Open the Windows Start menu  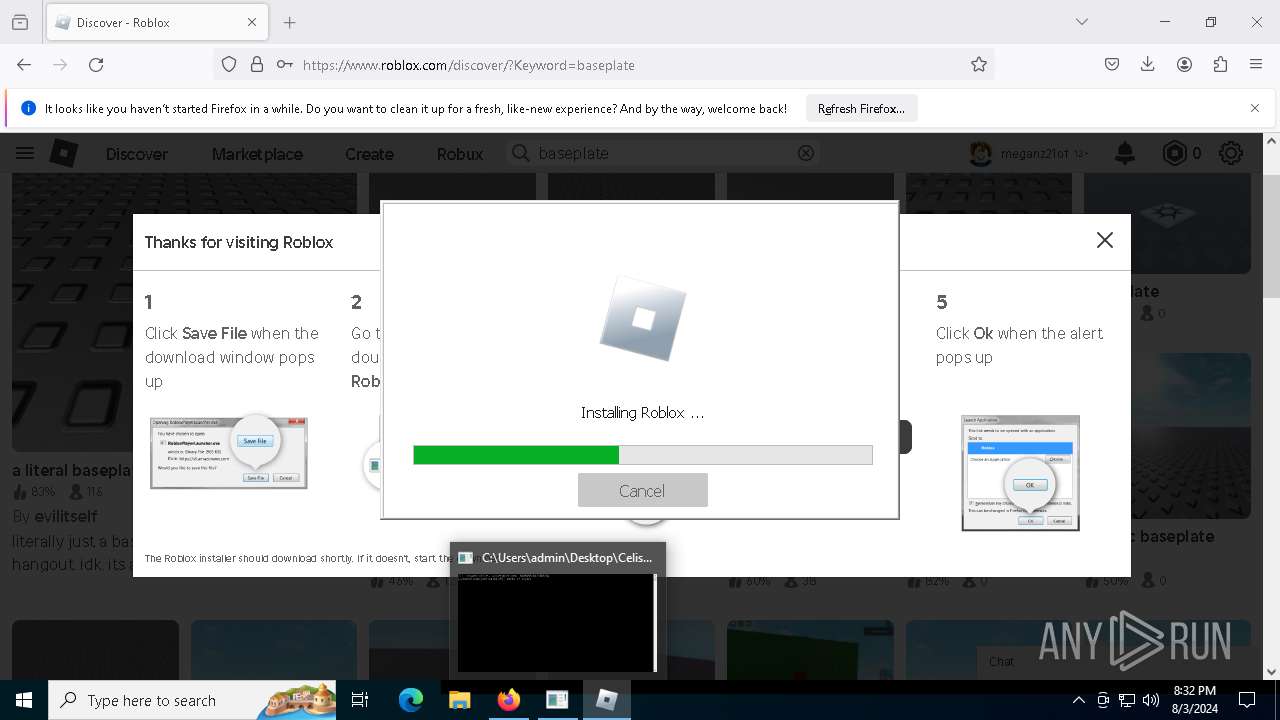pyautogui.click(x=24, y=700)
